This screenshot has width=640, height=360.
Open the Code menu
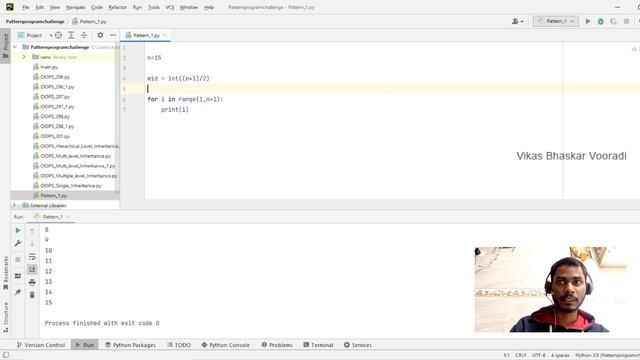[x=97, y=7]
